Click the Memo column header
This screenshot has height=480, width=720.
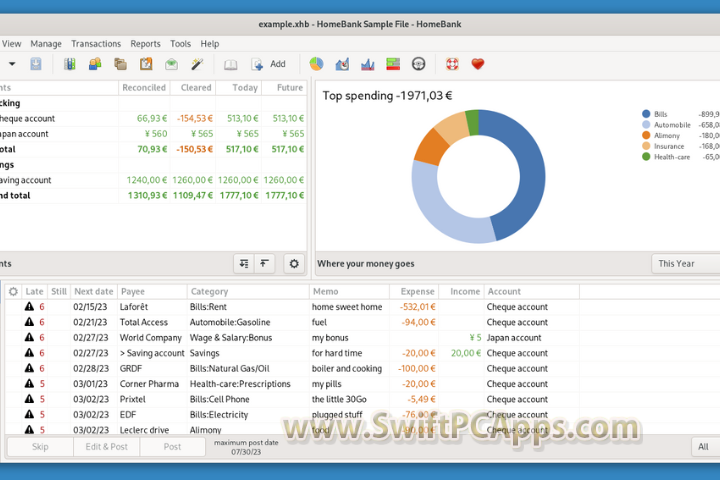click(349, 292)
